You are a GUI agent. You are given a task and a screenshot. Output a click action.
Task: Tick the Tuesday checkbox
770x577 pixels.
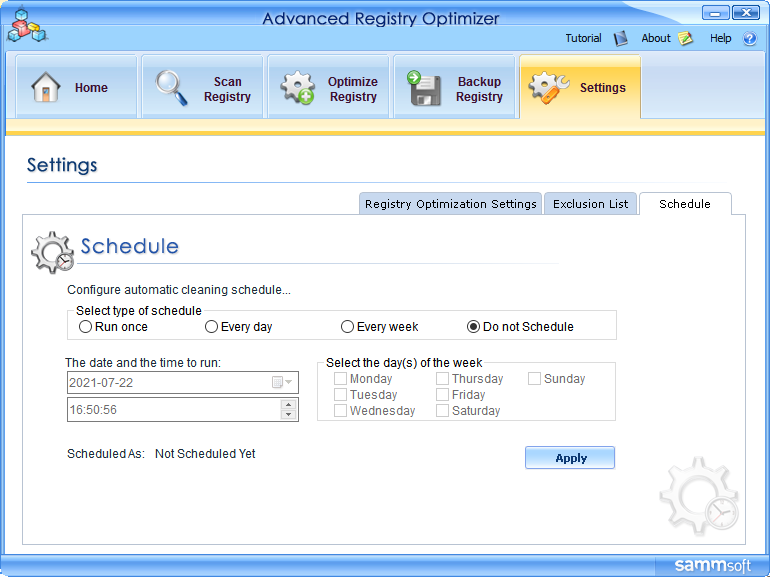click(x=340, y=394)
